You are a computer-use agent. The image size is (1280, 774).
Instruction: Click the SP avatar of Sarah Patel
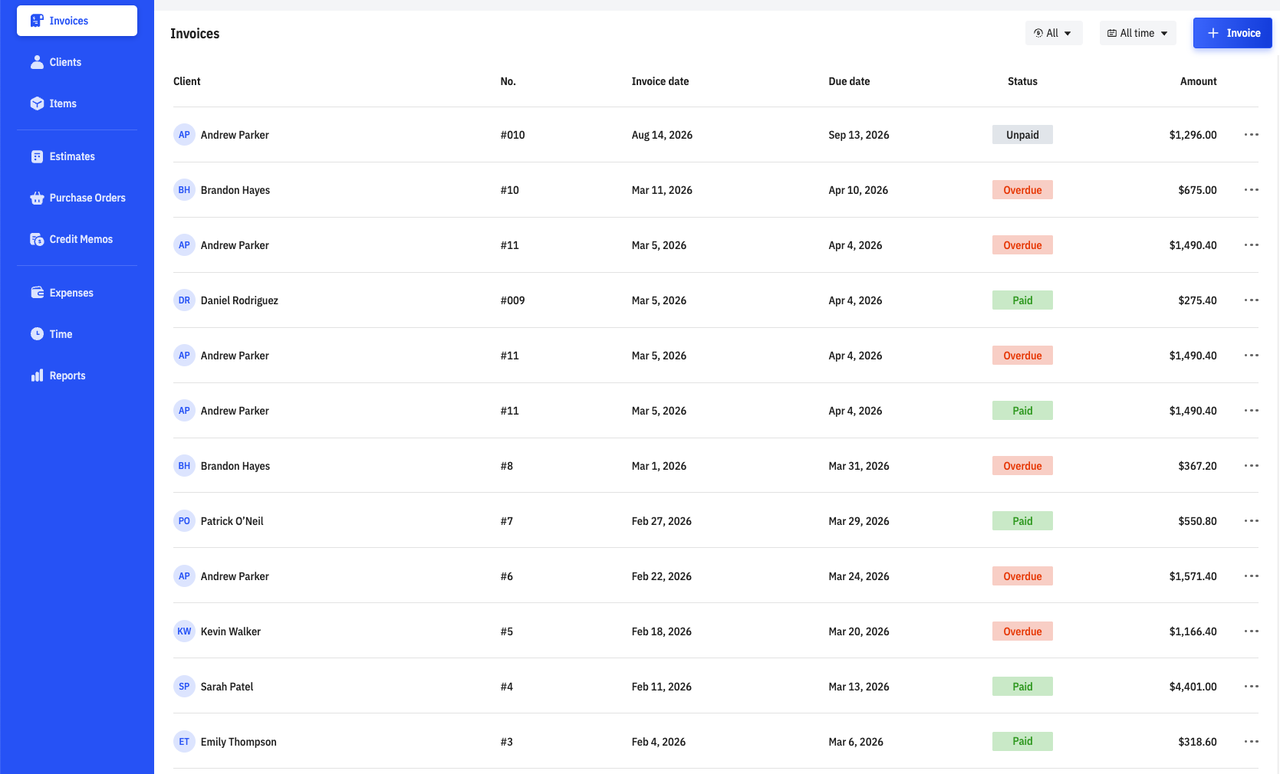pos(184,686)
